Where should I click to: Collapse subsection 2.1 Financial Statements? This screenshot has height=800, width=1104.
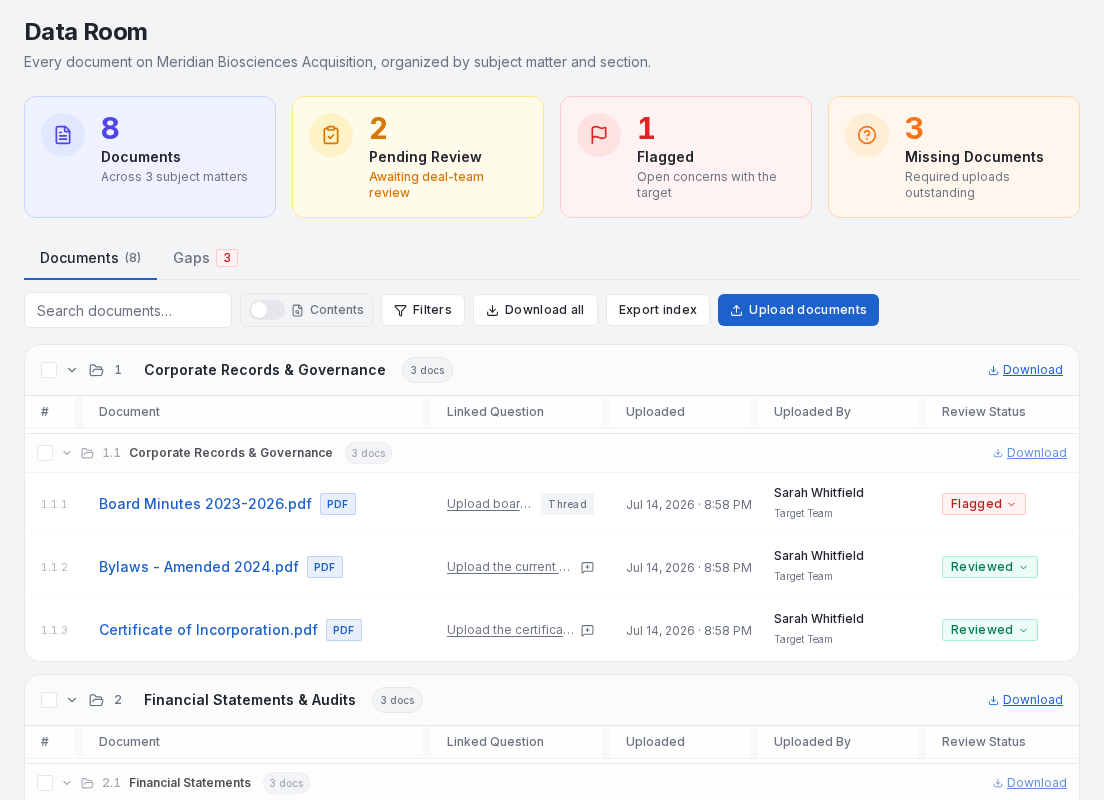click(67, 783)
